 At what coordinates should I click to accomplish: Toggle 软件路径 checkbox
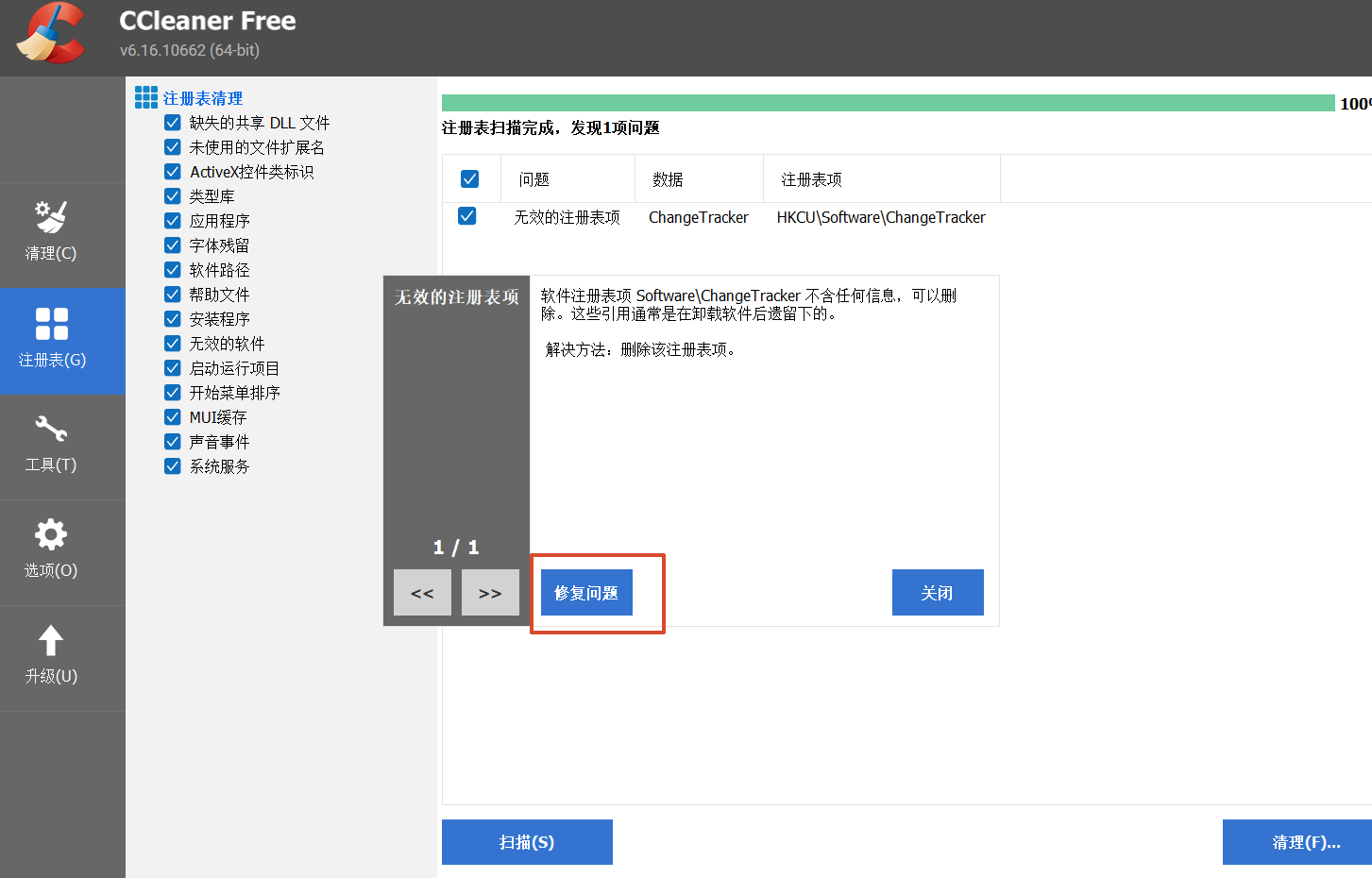point(173,270)
